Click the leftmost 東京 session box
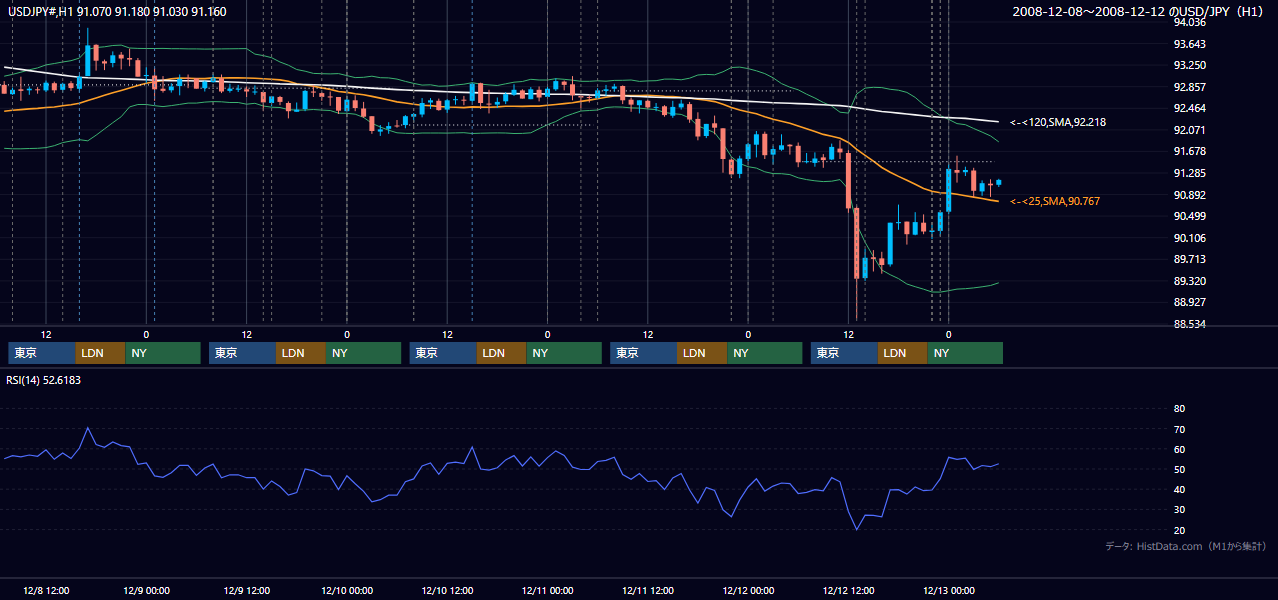Viewport: 1278px width, 600px height. point(42,353)
